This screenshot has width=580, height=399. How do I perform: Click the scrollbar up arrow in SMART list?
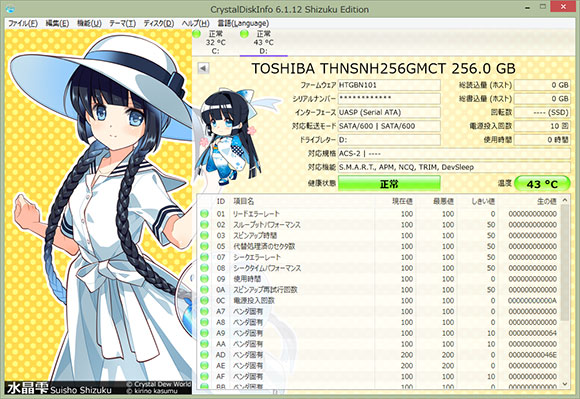tap(565, 200)
